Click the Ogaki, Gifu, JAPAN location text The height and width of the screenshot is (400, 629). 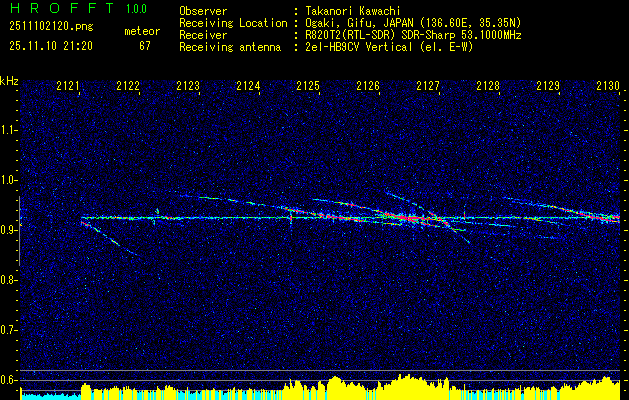[x=413, y=23]
